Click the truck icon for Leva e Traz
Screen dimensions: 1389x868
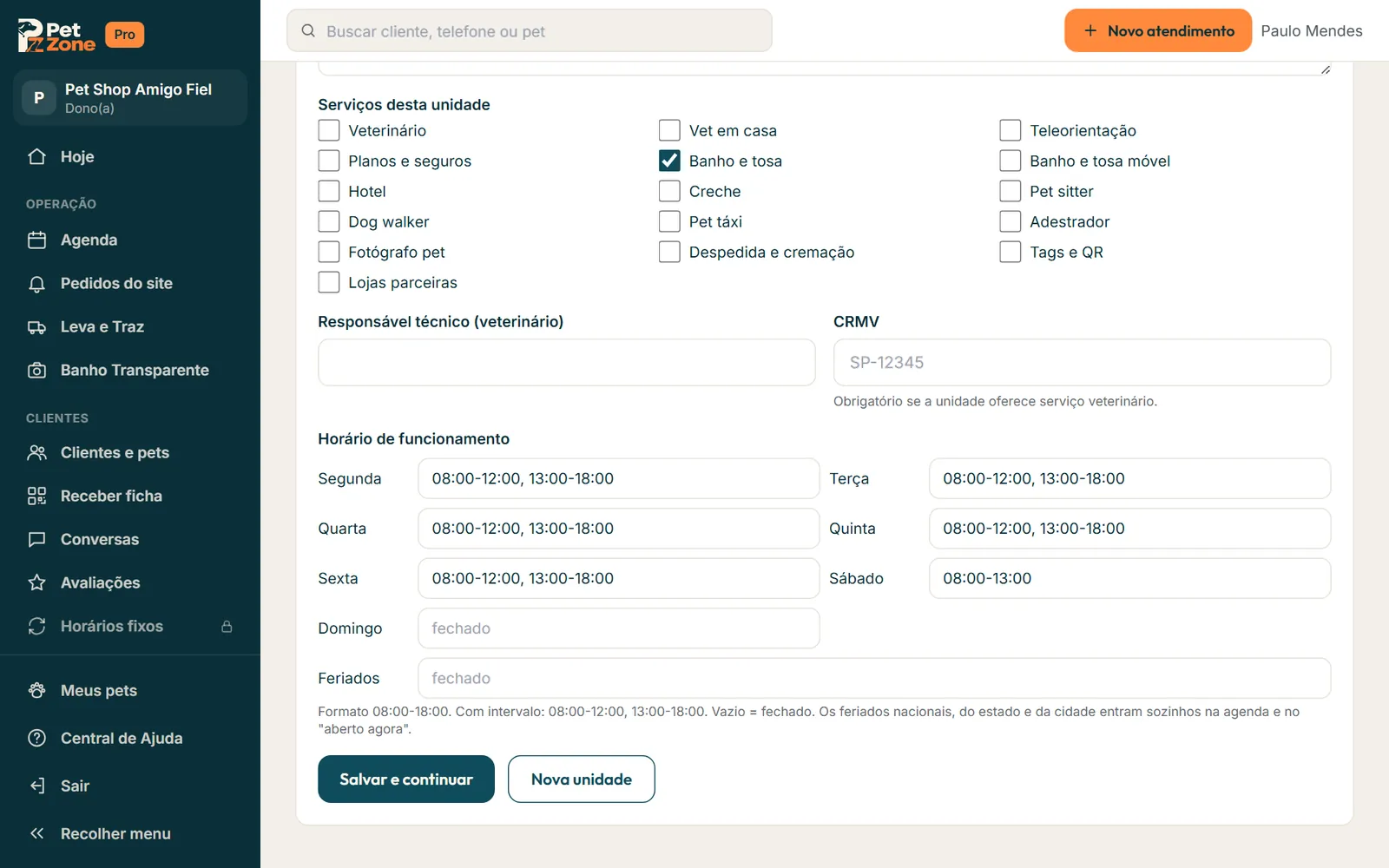(36, 327)
